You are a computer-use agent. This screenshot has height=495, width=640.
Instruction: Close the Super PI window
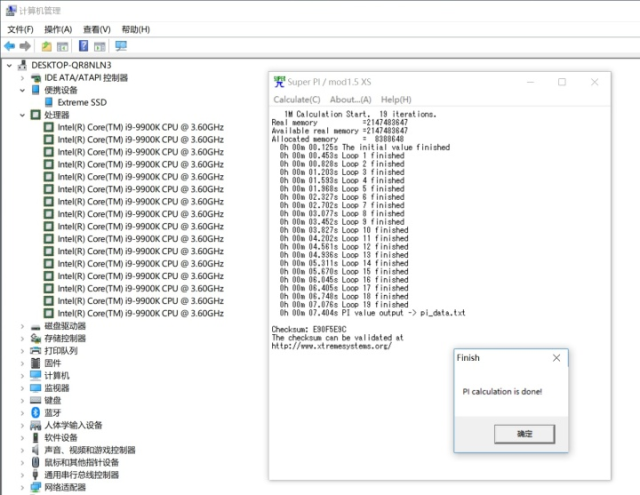595,82
